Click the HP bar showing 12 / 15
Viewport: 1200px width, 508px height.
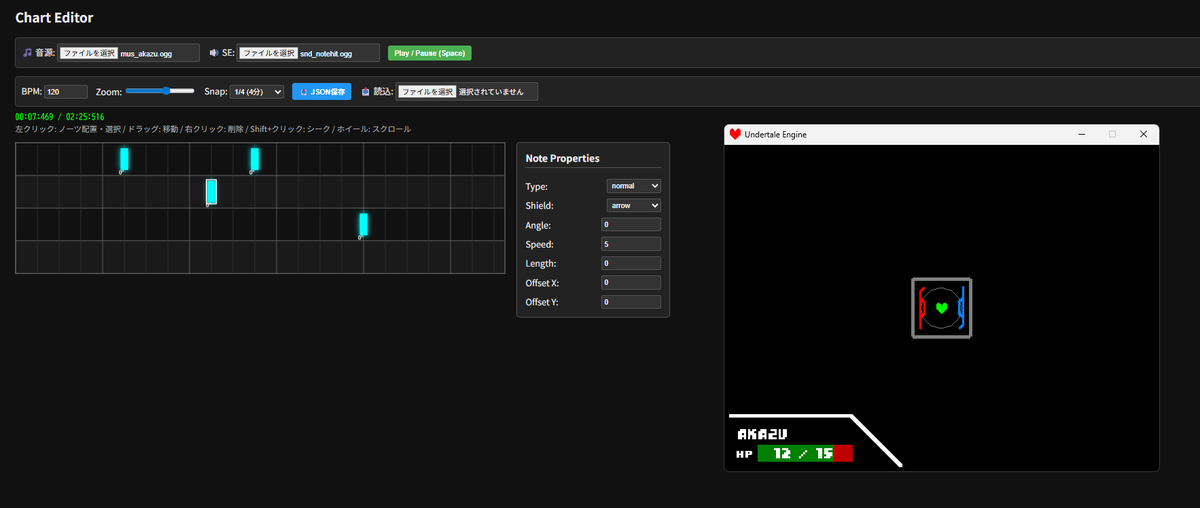[805, 454]
